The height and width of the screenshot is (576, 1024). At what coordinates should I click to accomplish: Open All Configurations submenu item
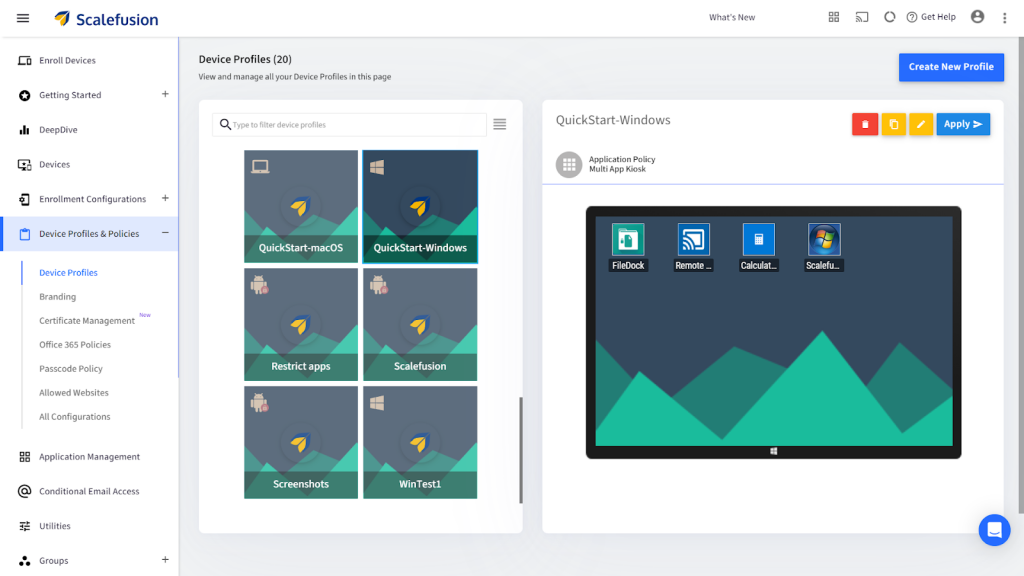click(x=74, y=417)
